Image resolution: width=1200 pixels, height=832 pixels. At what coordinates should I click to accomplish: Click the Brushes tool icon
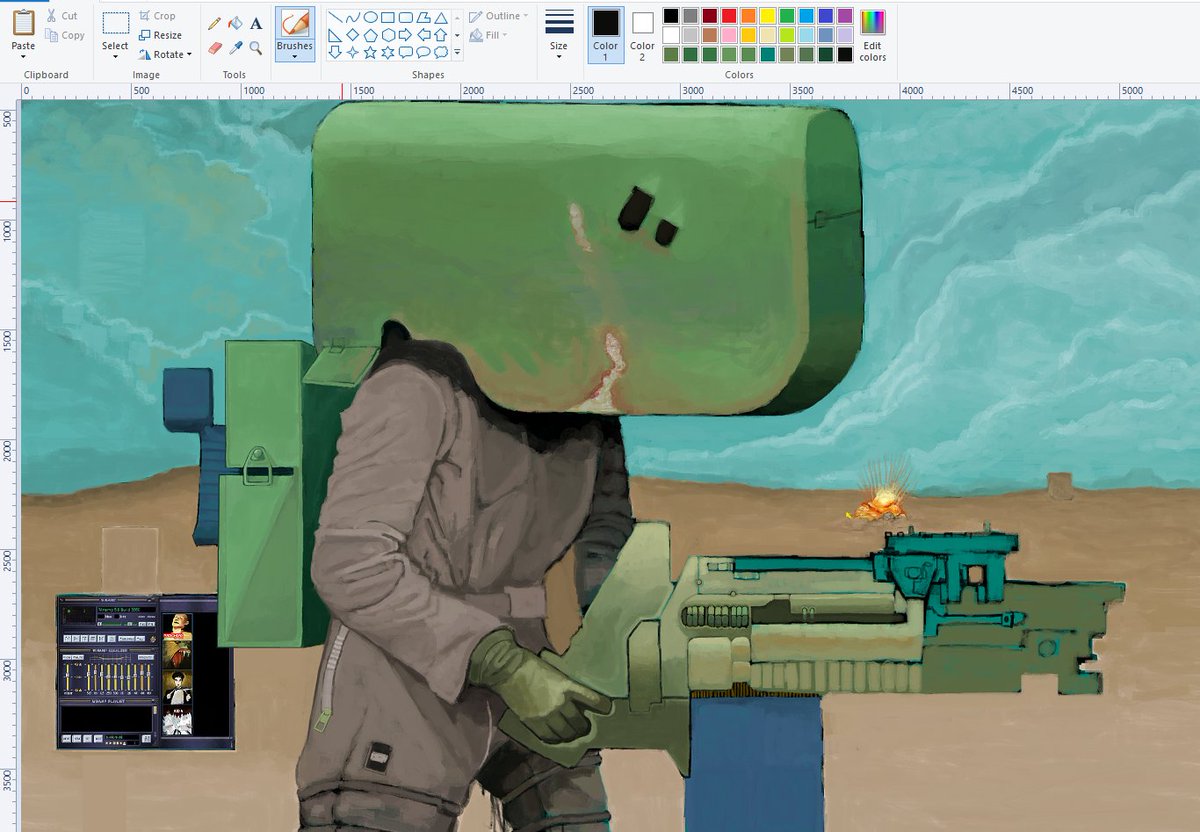point(294,23)
